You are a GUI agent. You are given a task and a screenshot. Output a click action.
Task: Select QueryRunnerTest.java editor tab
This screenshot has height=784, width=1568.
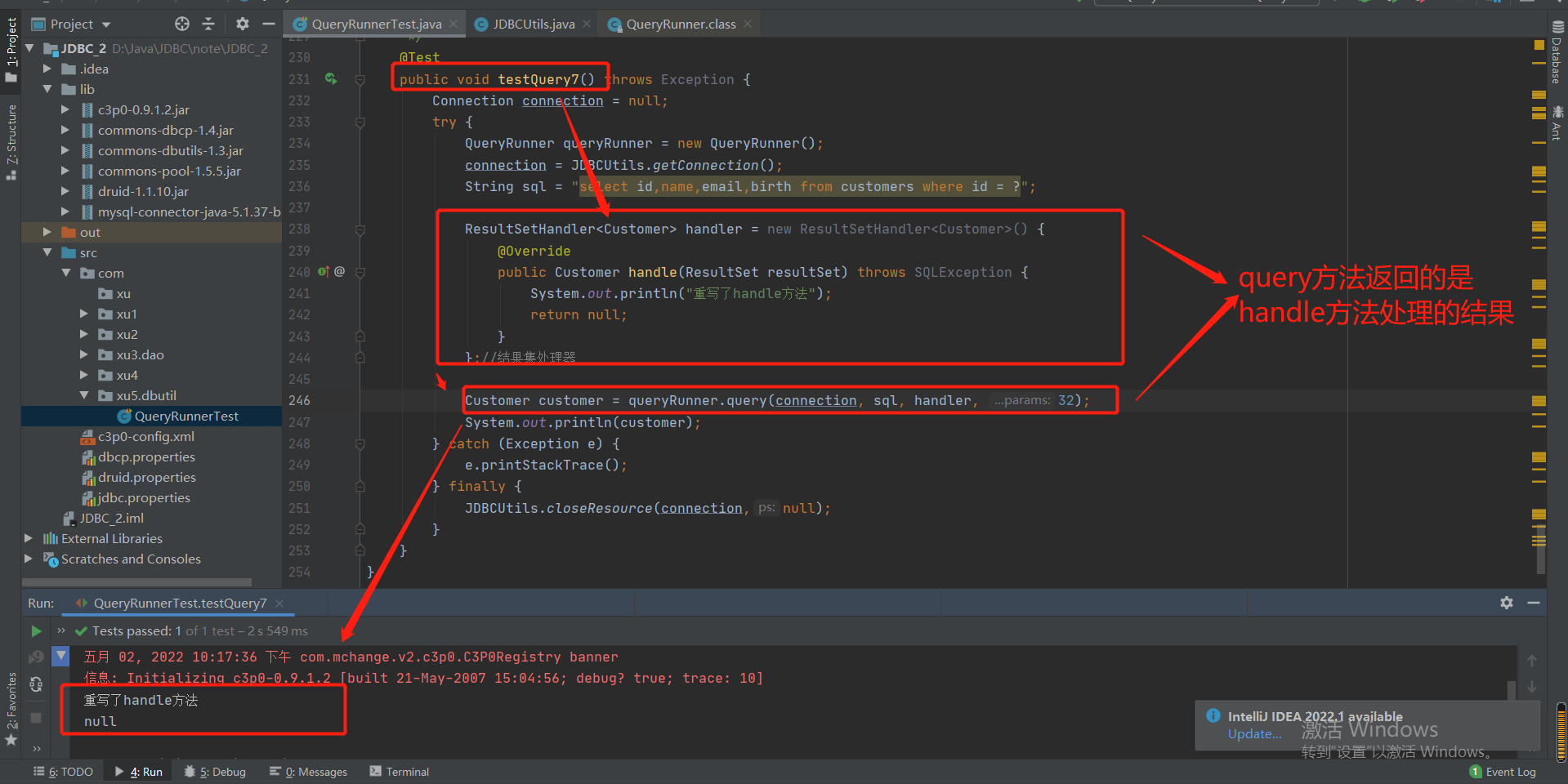(x=377, y=24)
